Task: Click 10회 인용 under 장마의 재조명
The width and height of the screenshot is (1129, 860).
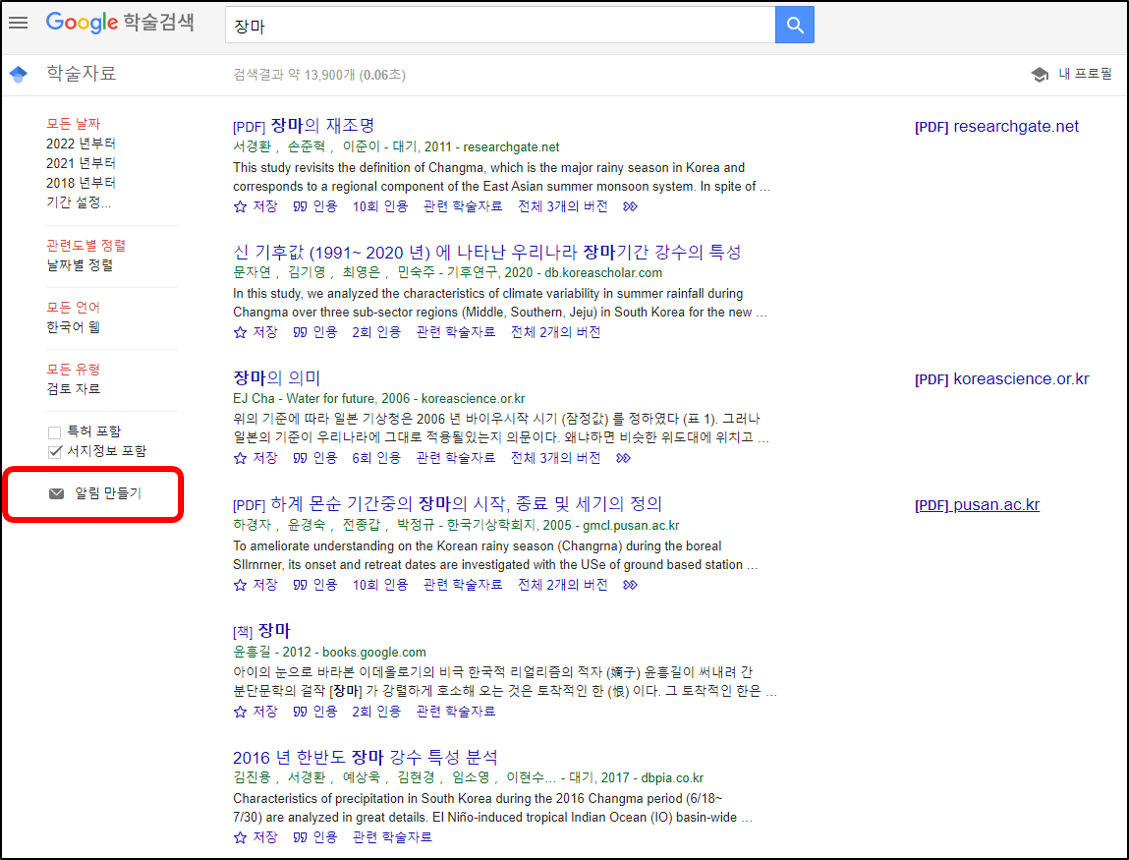Action: tap(380, 207)
